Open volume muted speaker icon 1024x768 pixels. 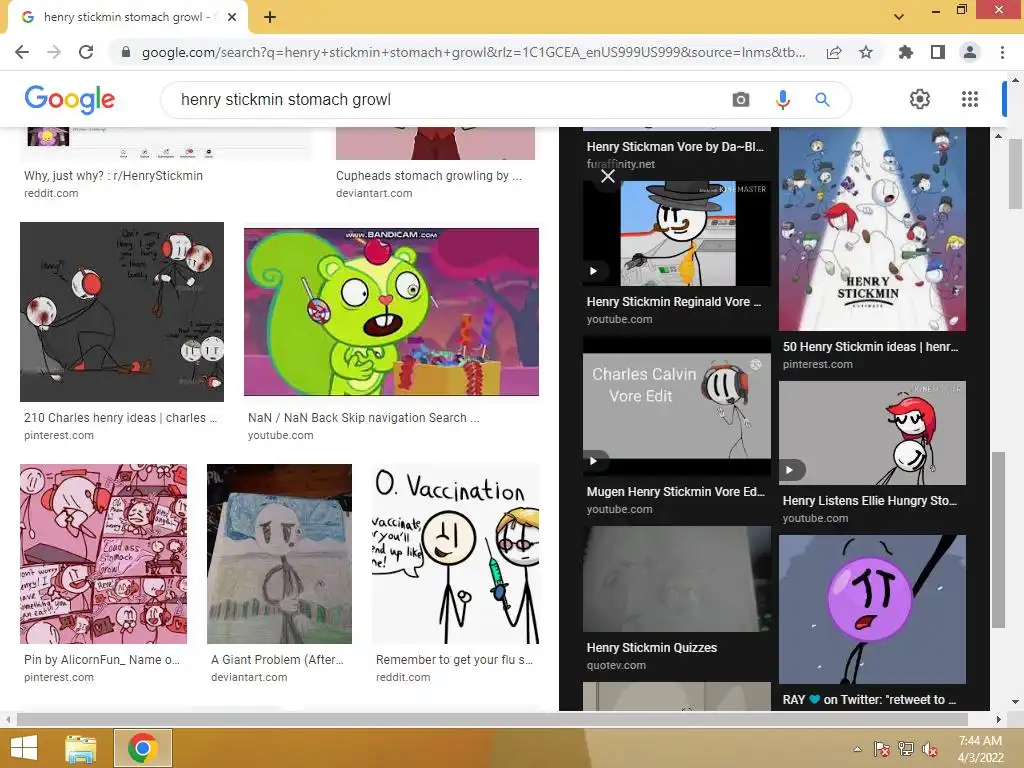930,749
